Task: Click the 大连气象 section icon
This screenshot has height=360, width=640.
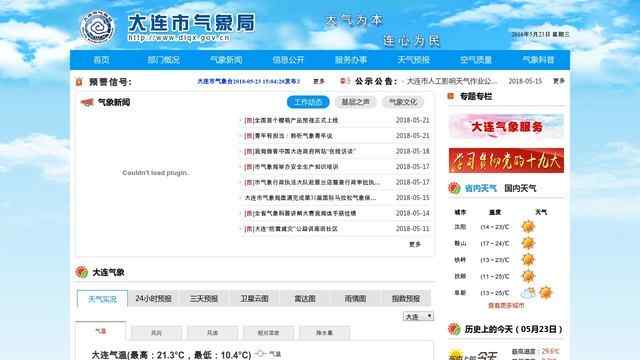Action: [82, 272]
